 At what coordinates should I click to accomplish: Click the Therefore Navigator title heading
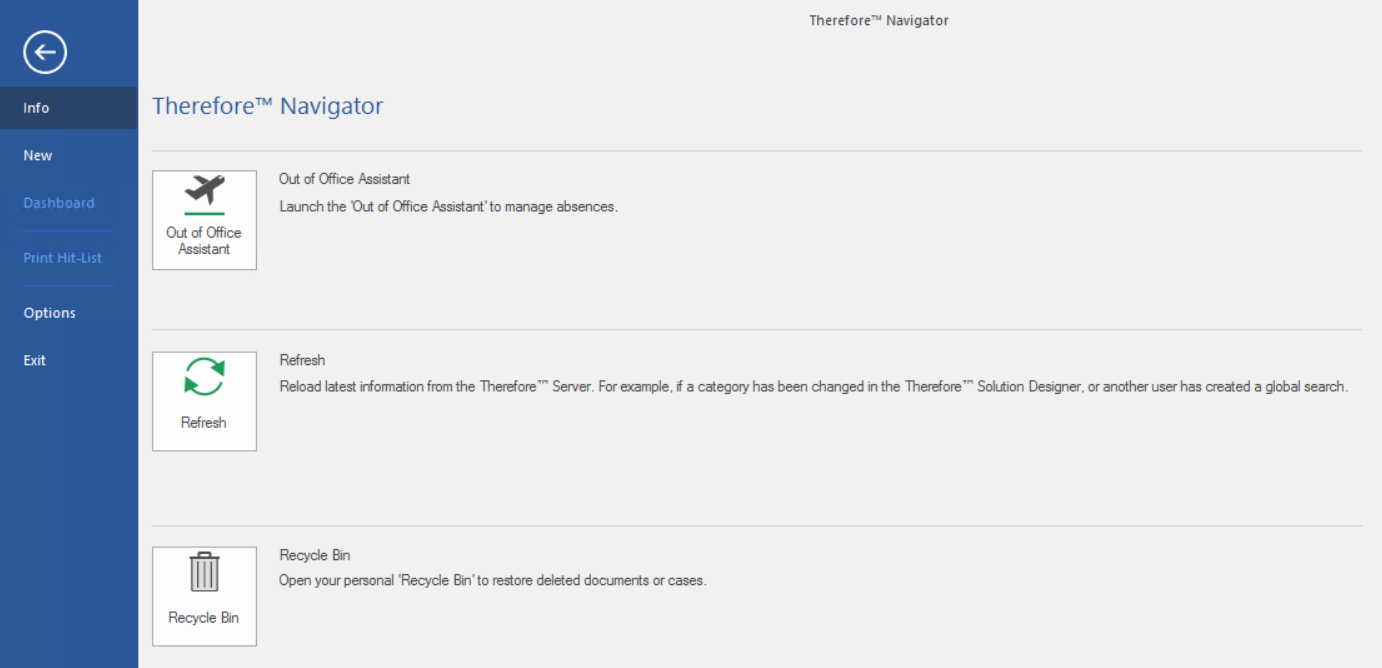(267, 105)
